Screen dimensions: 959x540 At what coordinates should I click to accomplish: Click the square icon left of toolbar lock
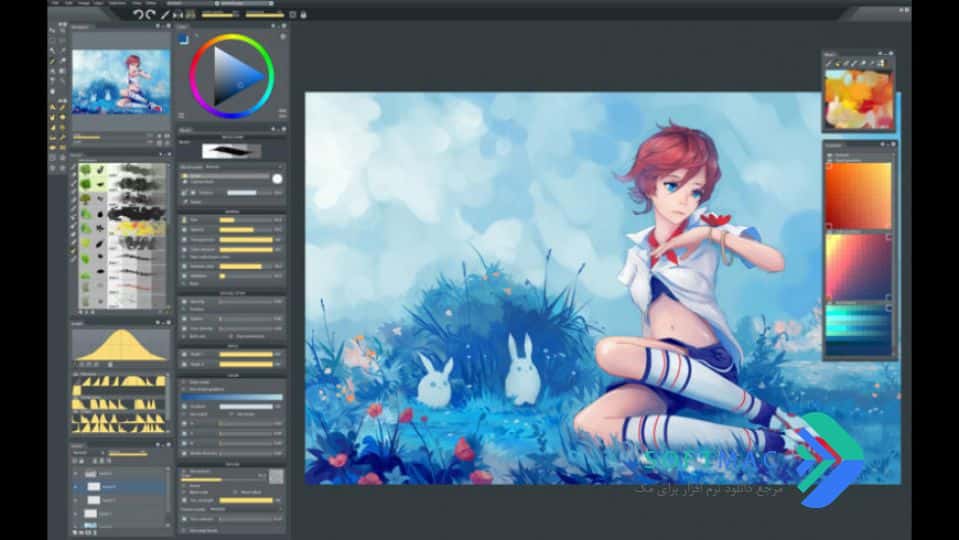point(292,14)
